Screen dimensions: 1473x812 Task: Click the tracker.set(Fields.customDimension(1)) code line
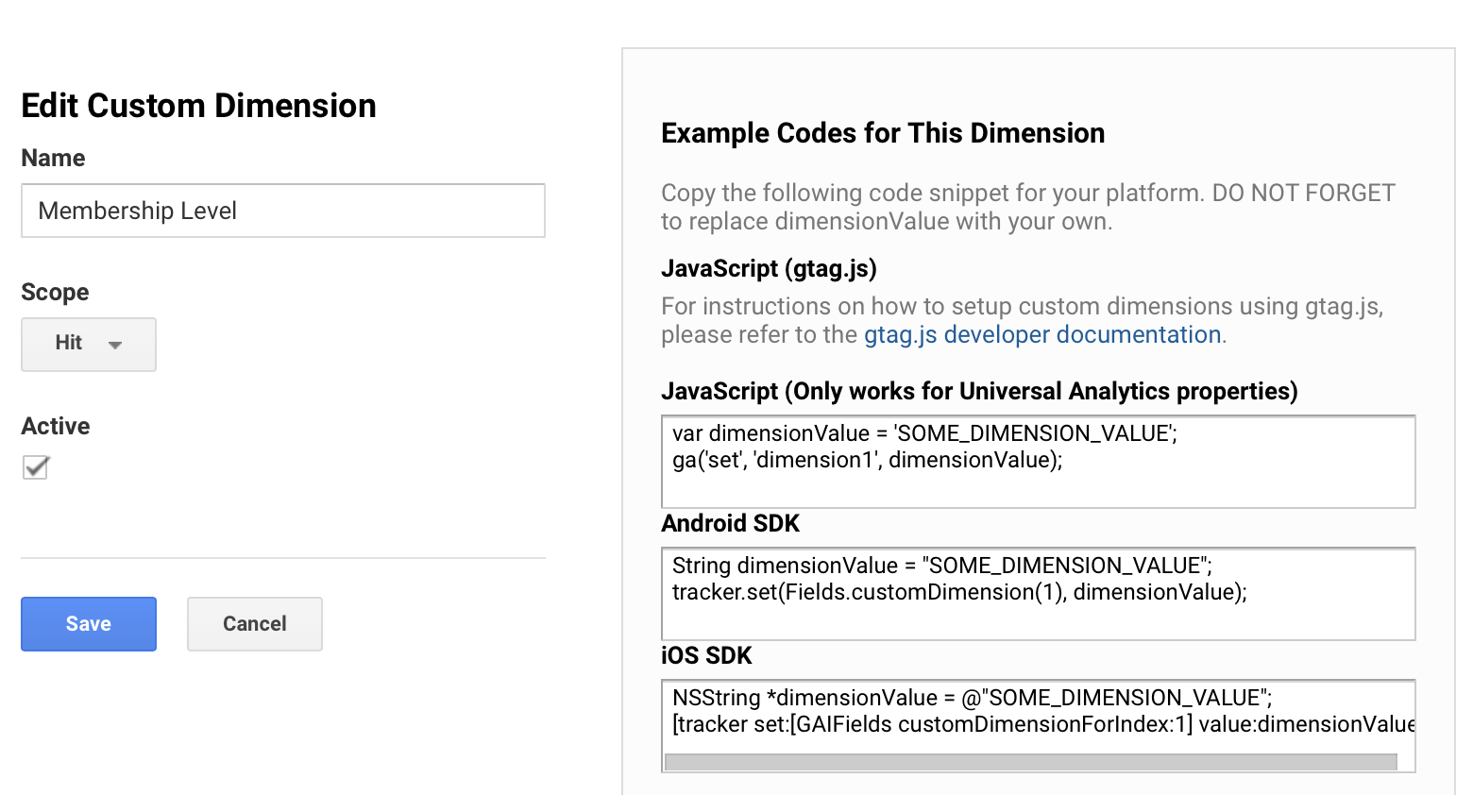point(959,593)
